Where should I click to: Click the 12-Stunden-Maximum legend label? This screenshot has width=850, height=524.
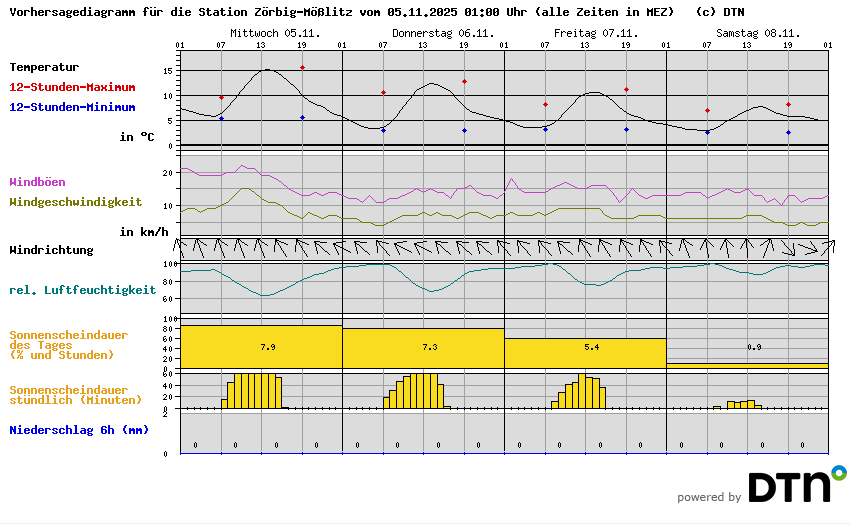[72, 87]
